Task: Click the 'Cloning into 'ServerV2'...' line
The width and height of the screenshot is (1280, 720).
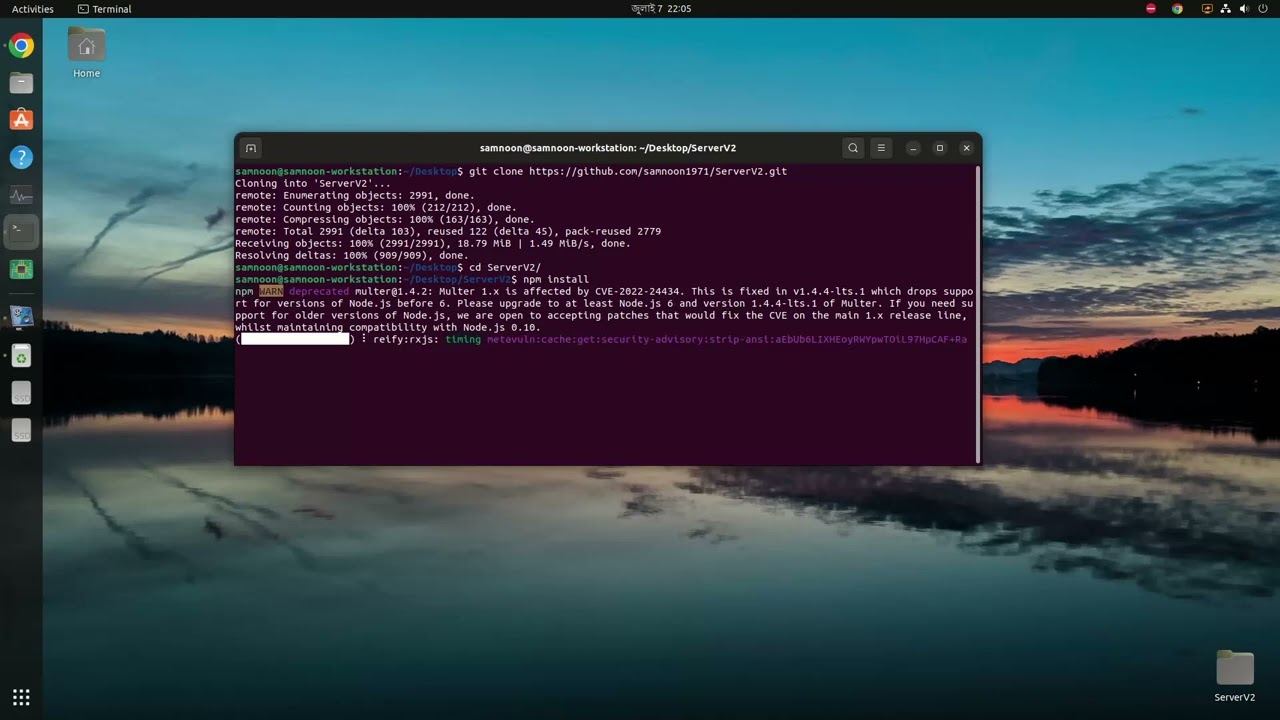Action: [x=313, y=184]
